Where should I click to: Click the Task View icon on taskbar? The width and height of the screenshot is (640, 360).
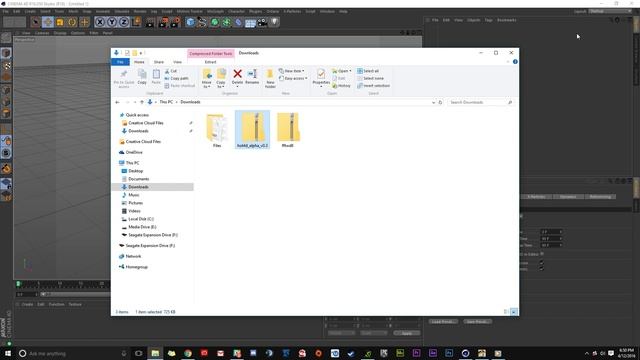coord(138,353)
